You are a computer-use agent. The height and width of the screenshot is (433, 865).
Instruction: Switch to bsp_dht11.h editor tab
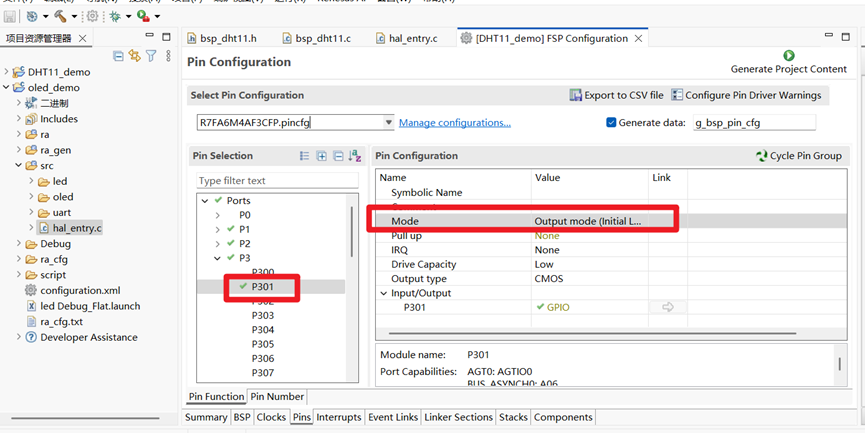coord(221,38)
